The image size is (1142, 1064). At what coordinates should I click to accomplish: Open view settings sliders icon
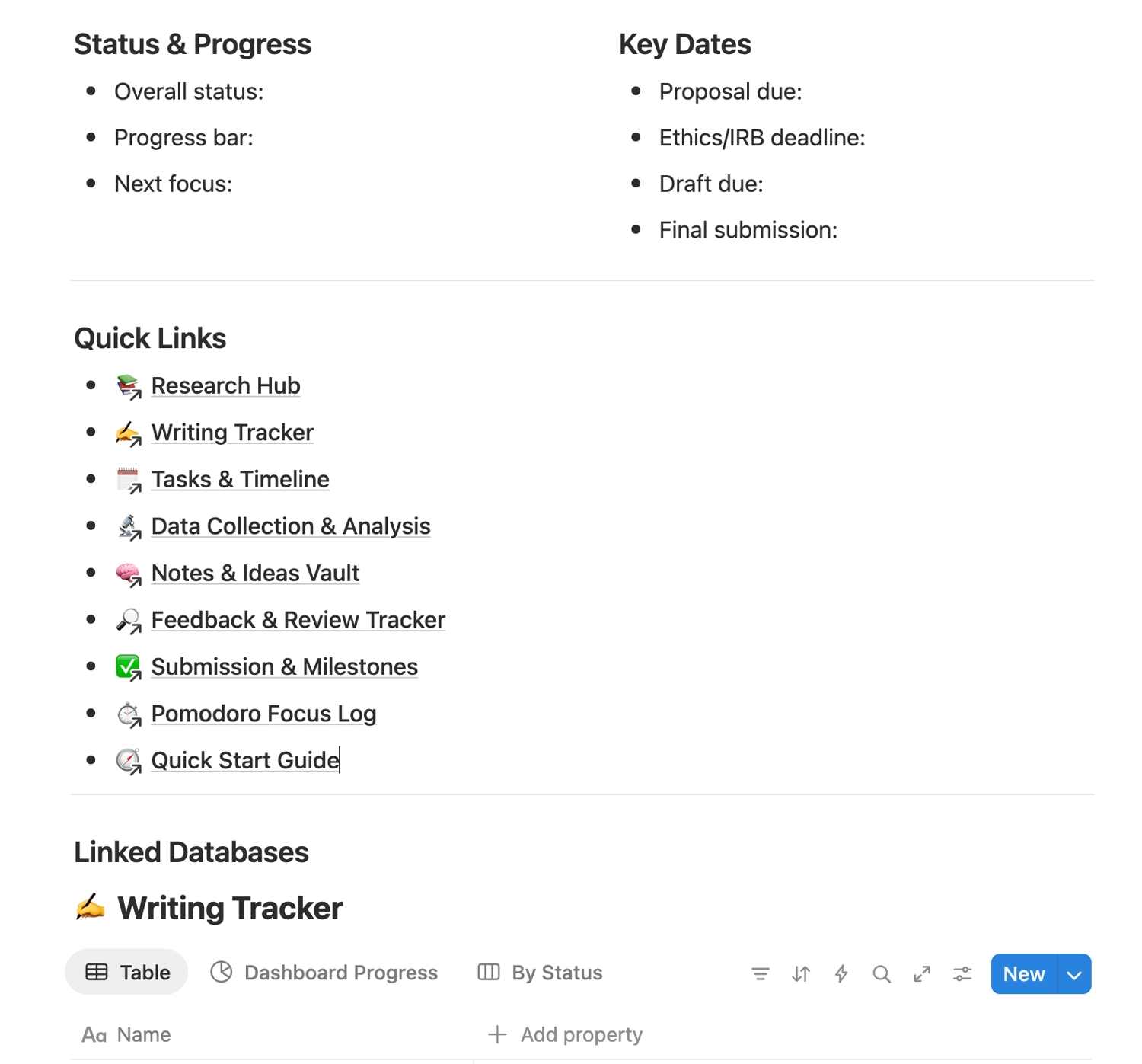pyautogui.click(x=962, y=973)
